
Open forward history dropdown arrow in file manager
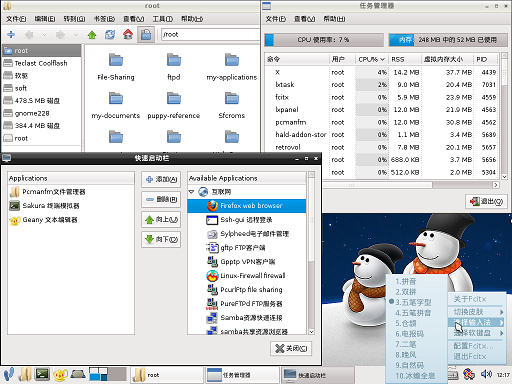[76, 34]
